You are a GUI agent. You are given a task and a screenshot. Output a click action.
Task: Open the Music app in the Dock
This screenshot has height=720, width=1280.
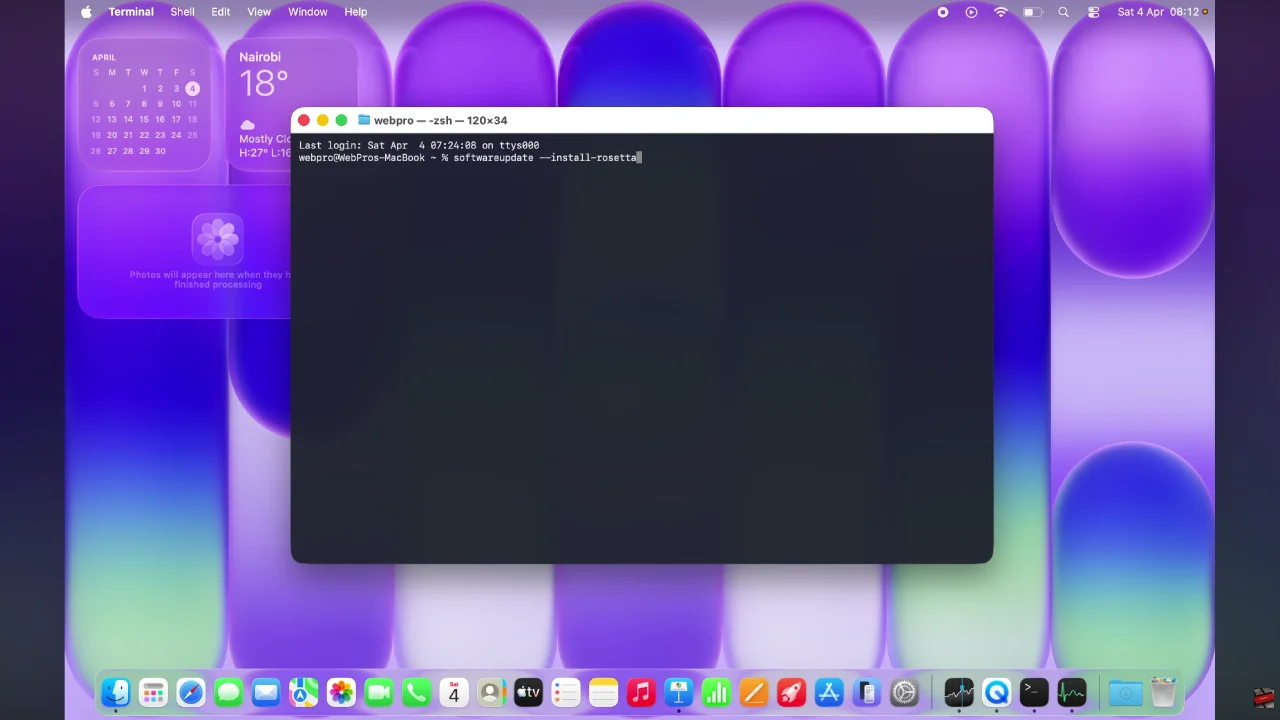pyautogui.click(x=641, y=691)
